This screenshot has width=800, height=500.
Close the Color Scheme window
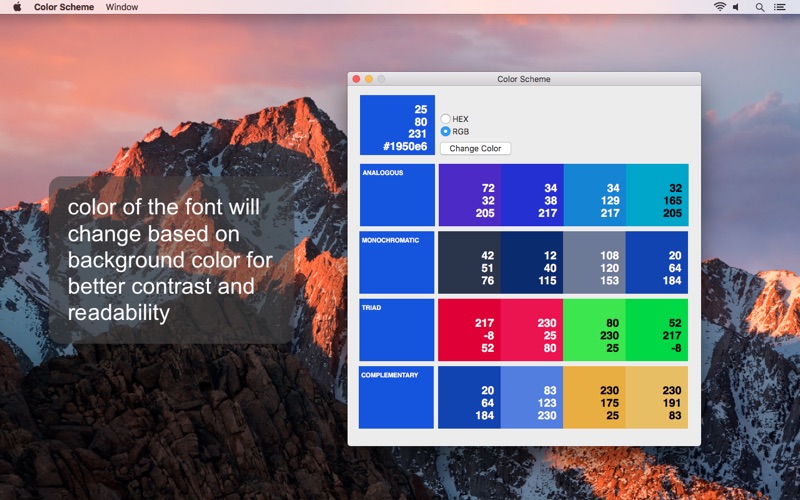356,79
